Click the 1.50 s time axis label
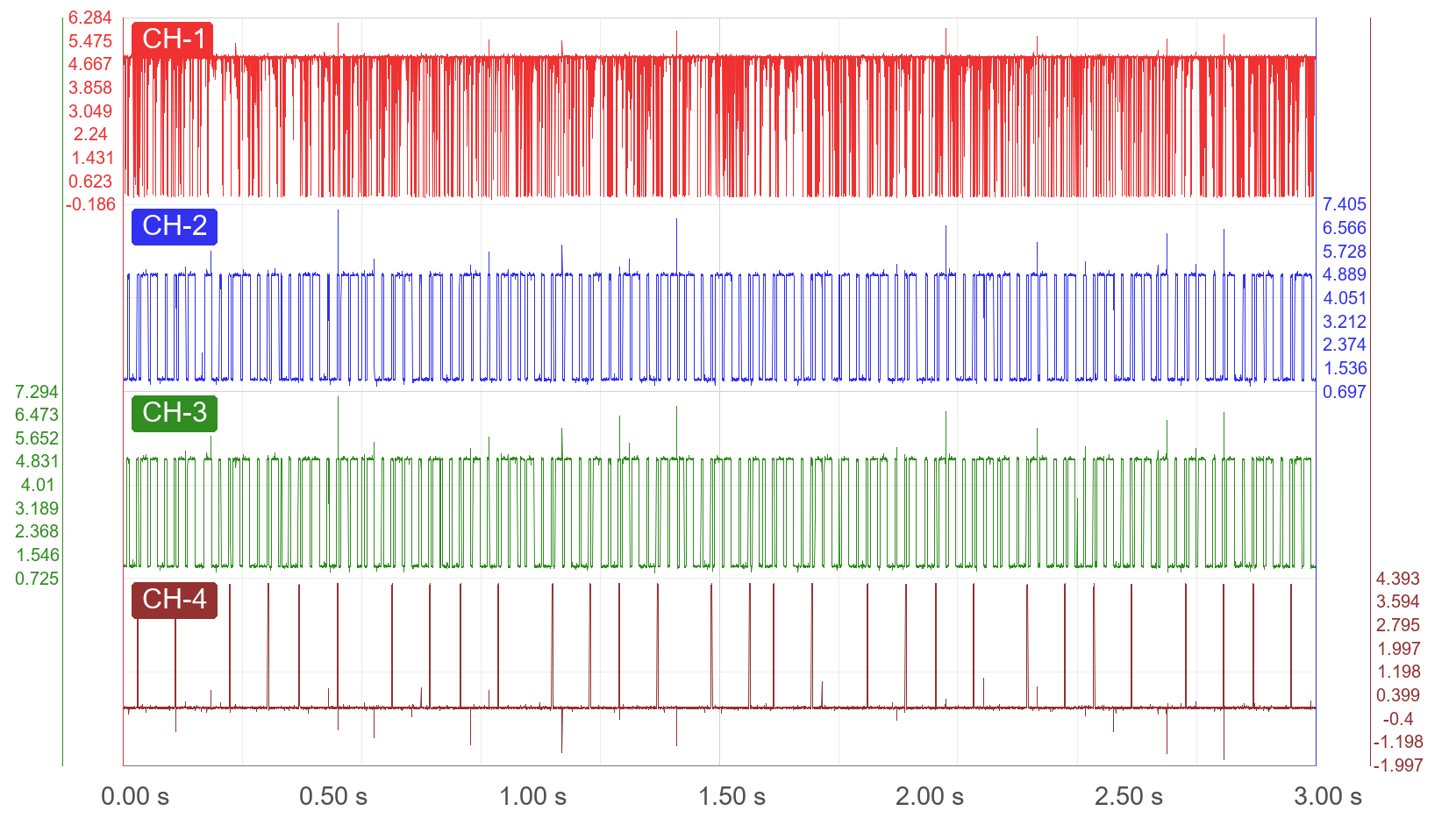Screen dimensions: 1456x818 (x=732, y=796)
